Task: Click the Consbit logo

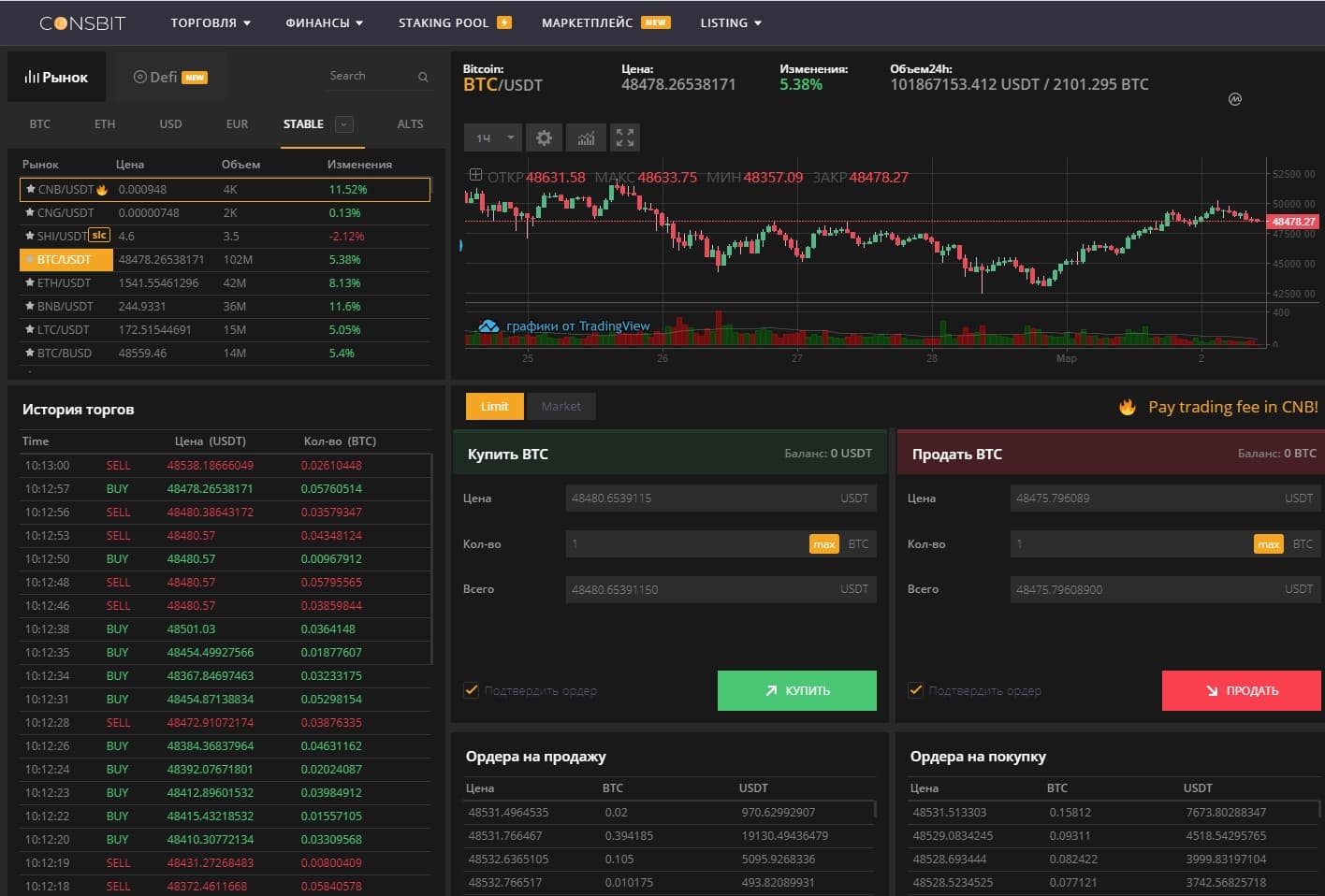Action: coord(82,23)
